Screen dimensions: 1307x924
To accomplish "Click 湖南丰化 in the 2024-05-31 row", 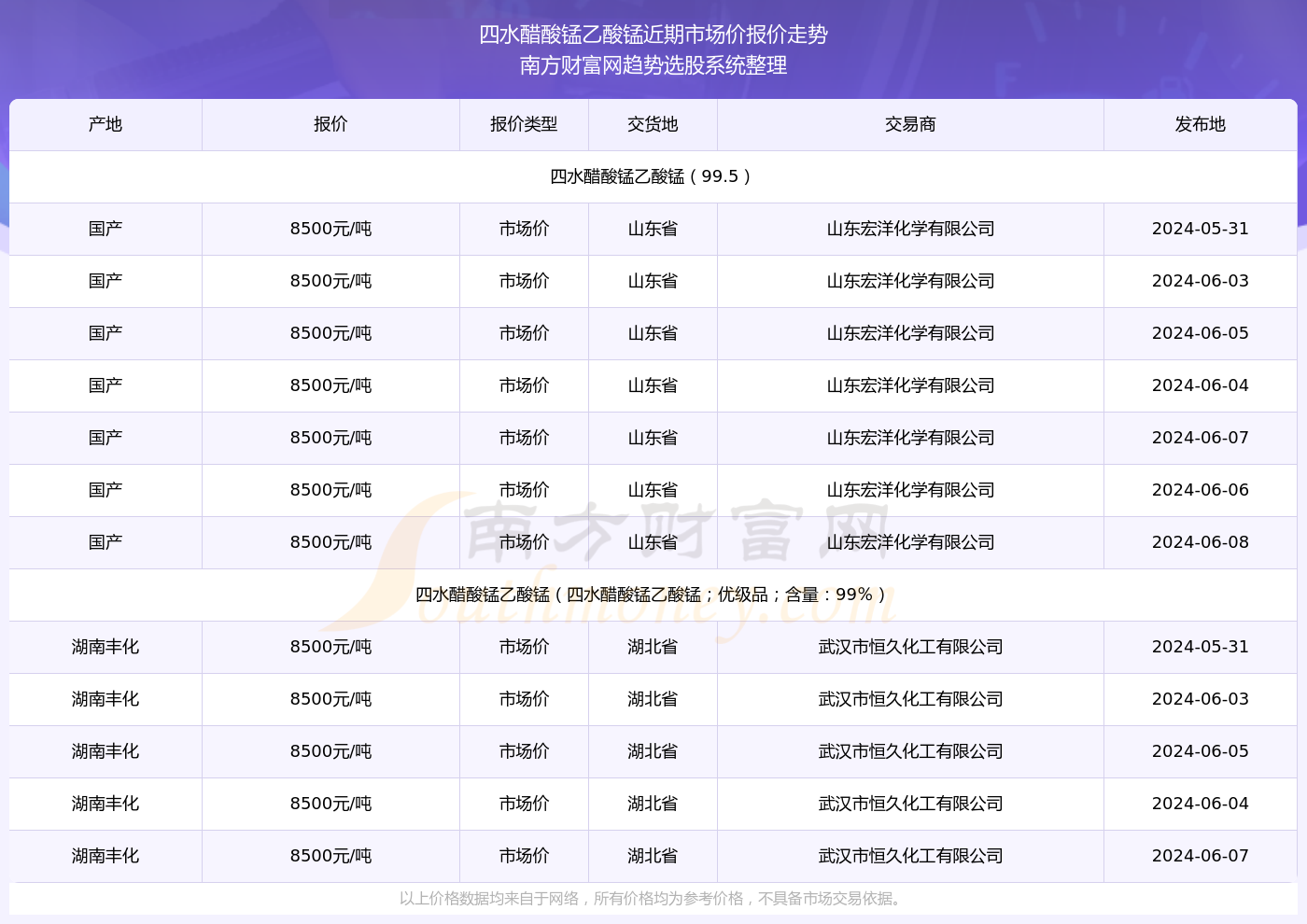I will tap(105, 647).
